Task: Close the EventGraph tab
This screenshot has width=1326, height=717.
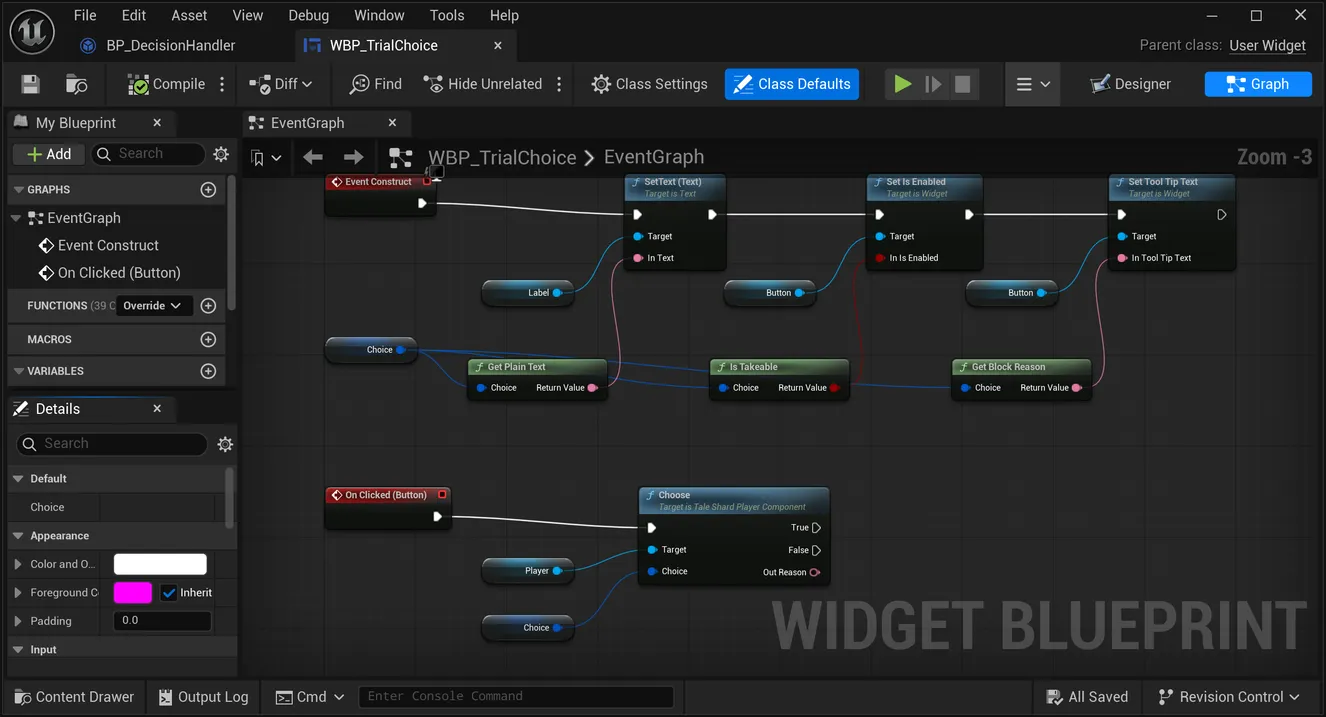Action: 392,123
